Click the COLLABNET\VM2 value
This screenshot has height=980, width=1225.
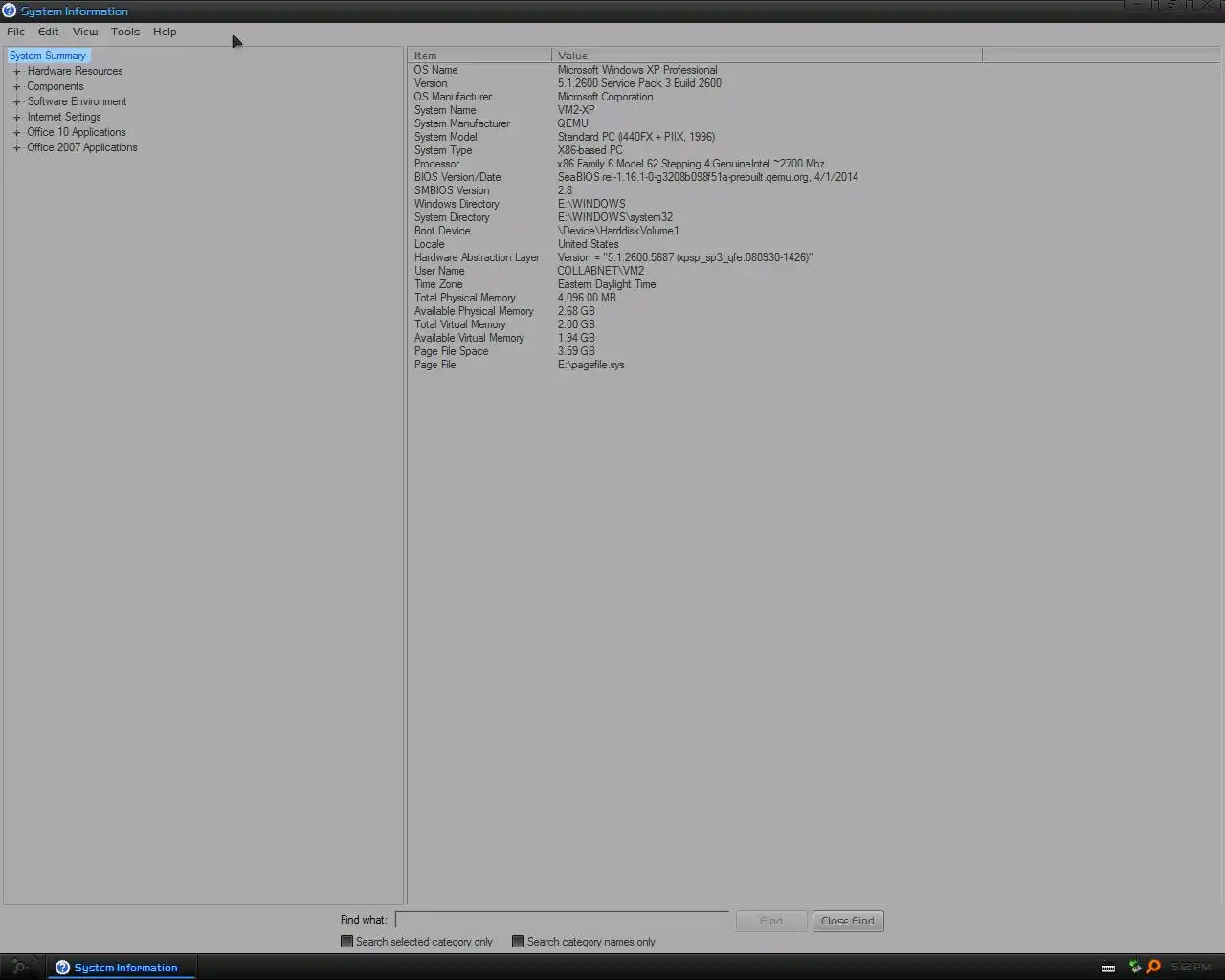(x=601, y=271)
